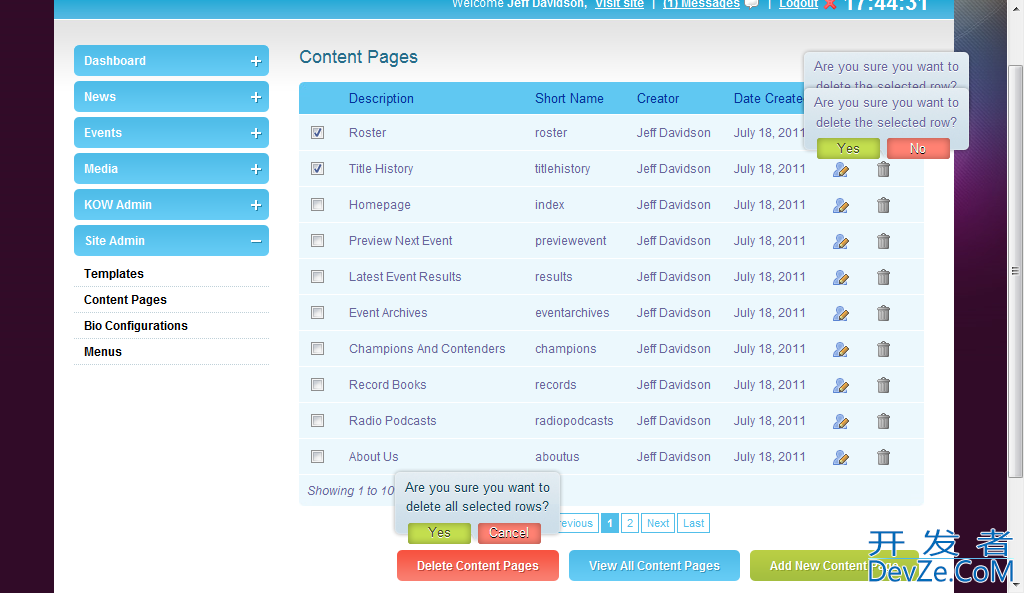
Task: Click View All Content Pages button
Action: (654, 566)
